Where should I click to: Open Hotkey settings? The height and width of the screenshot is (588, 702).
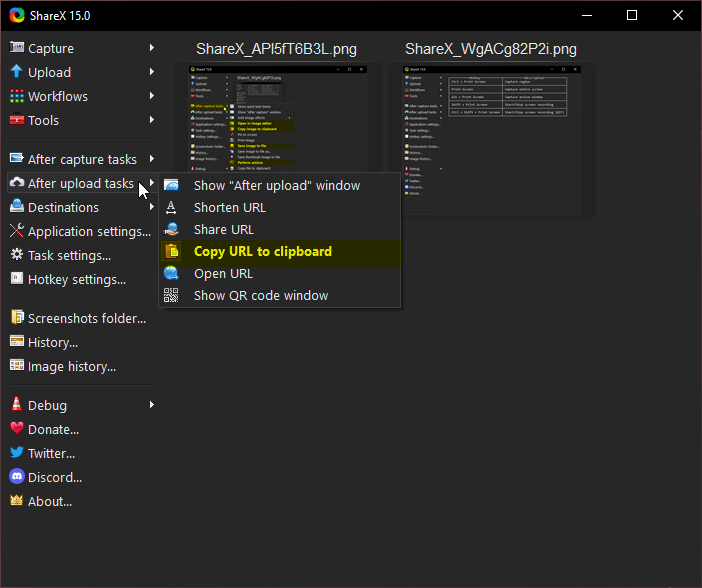[x=76, y=279]
